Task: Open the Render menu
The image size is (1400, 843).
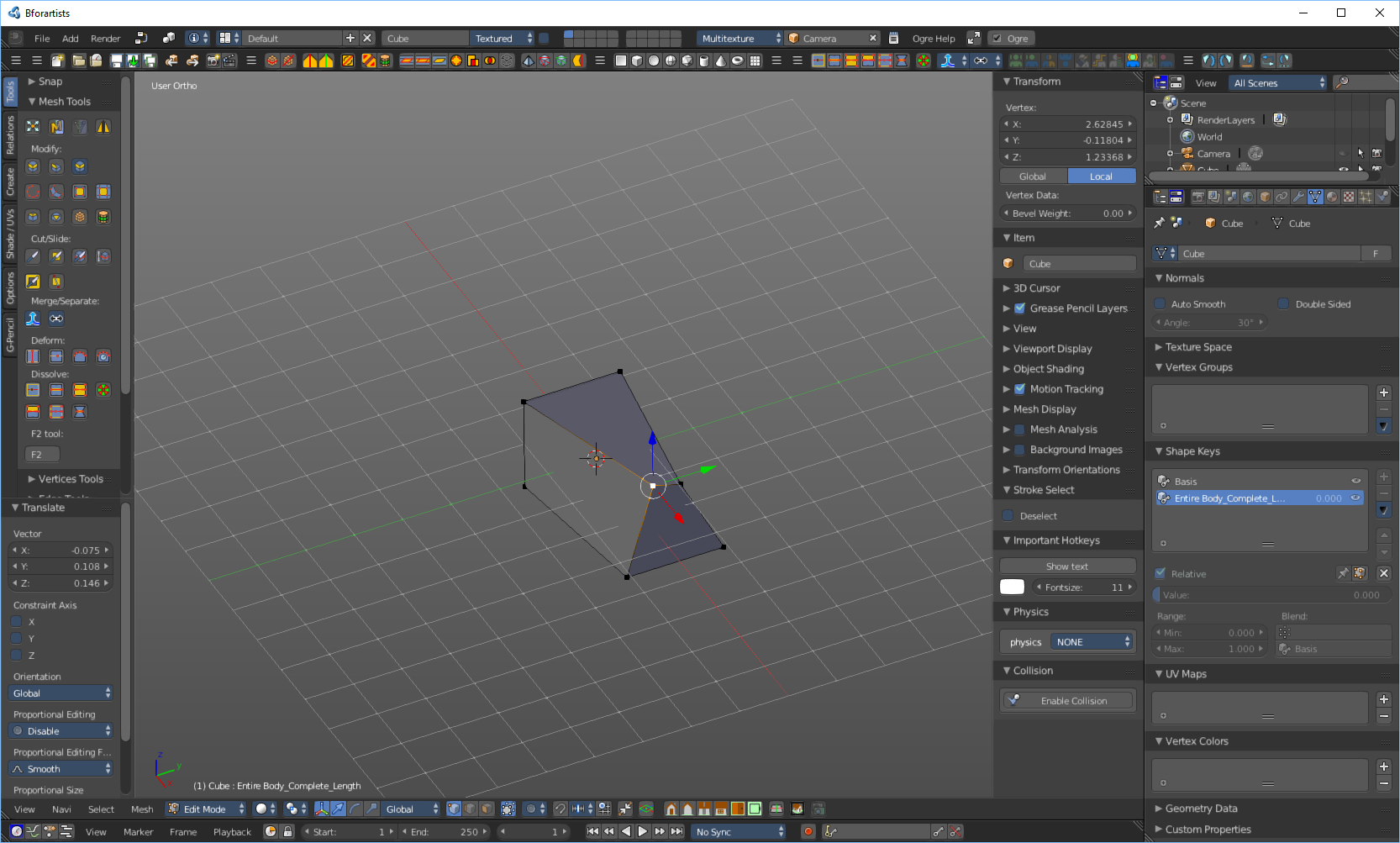Action: 105,39
